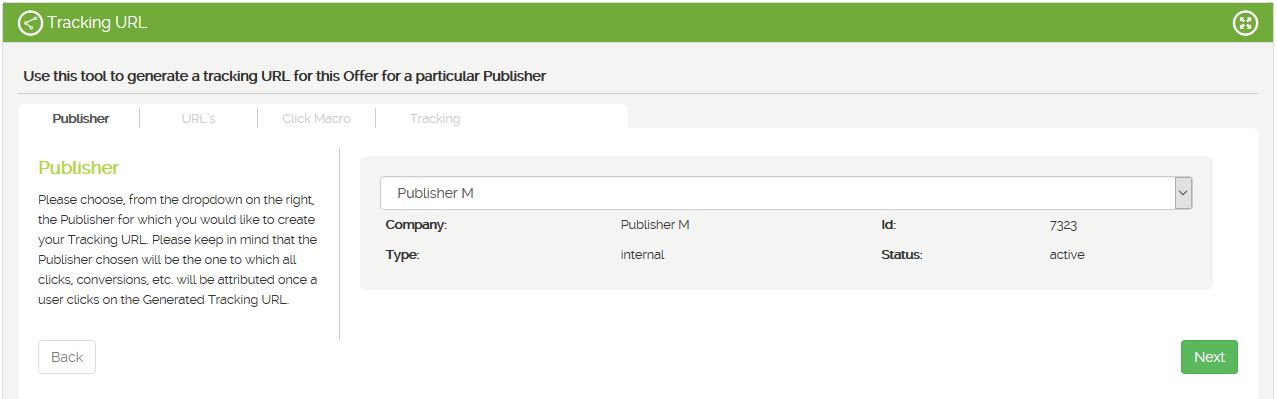Click the Publisher M selection field
Screen dimensions: 1277x399
786,193
